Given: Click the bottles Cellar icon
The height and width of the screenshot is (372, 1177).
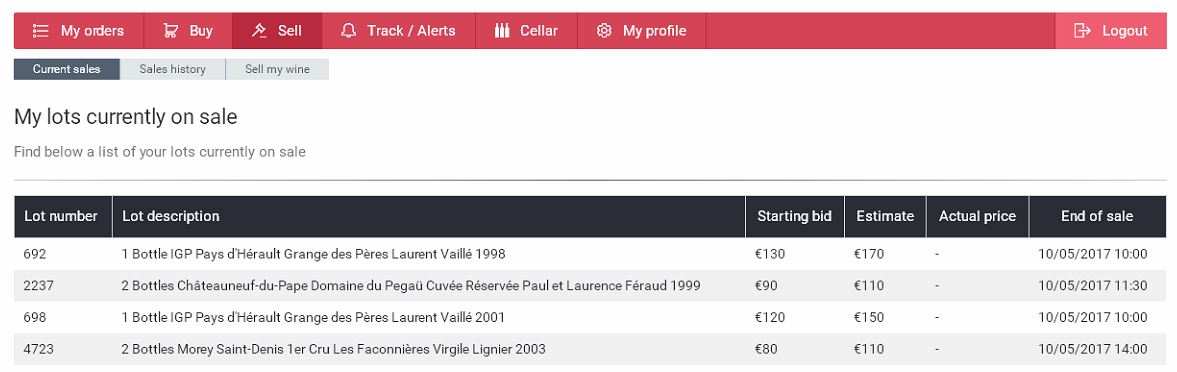Looking at the screenshot, I should coord(502,31).
